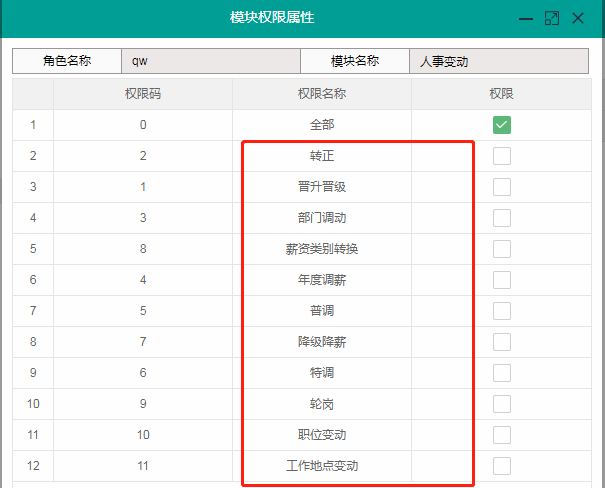Check the 降级降薪 permission checkbox
Screen dimensions: 605x488
[x=502, y=342]
